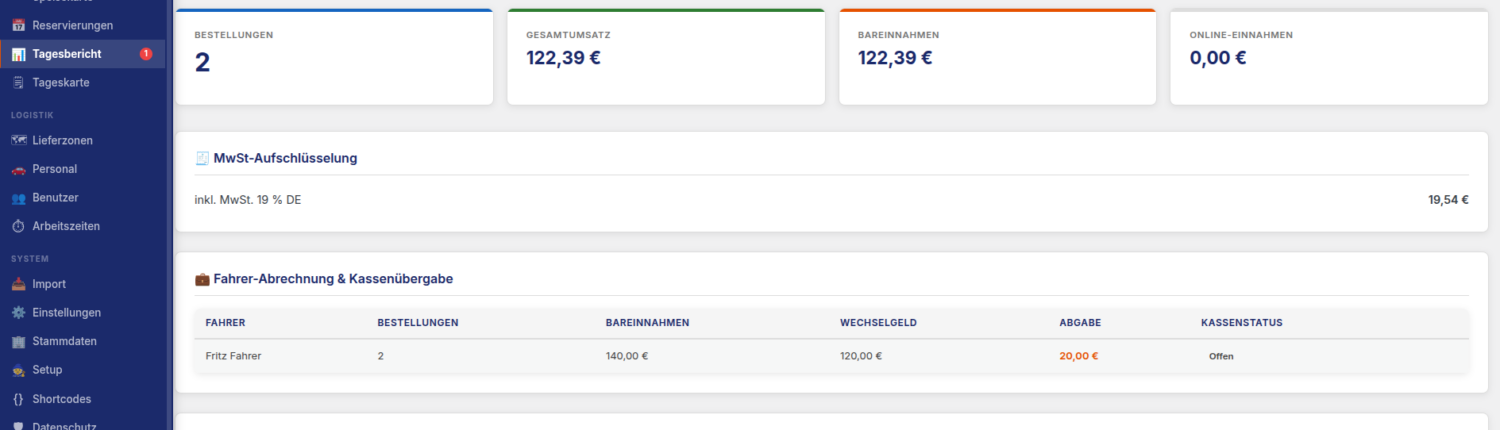Click the briefcase icon beside Fahrer-Abrechnung
The height and width of the screenshot is (430, 1500).
pyautogui.click(x=202, y=279)
